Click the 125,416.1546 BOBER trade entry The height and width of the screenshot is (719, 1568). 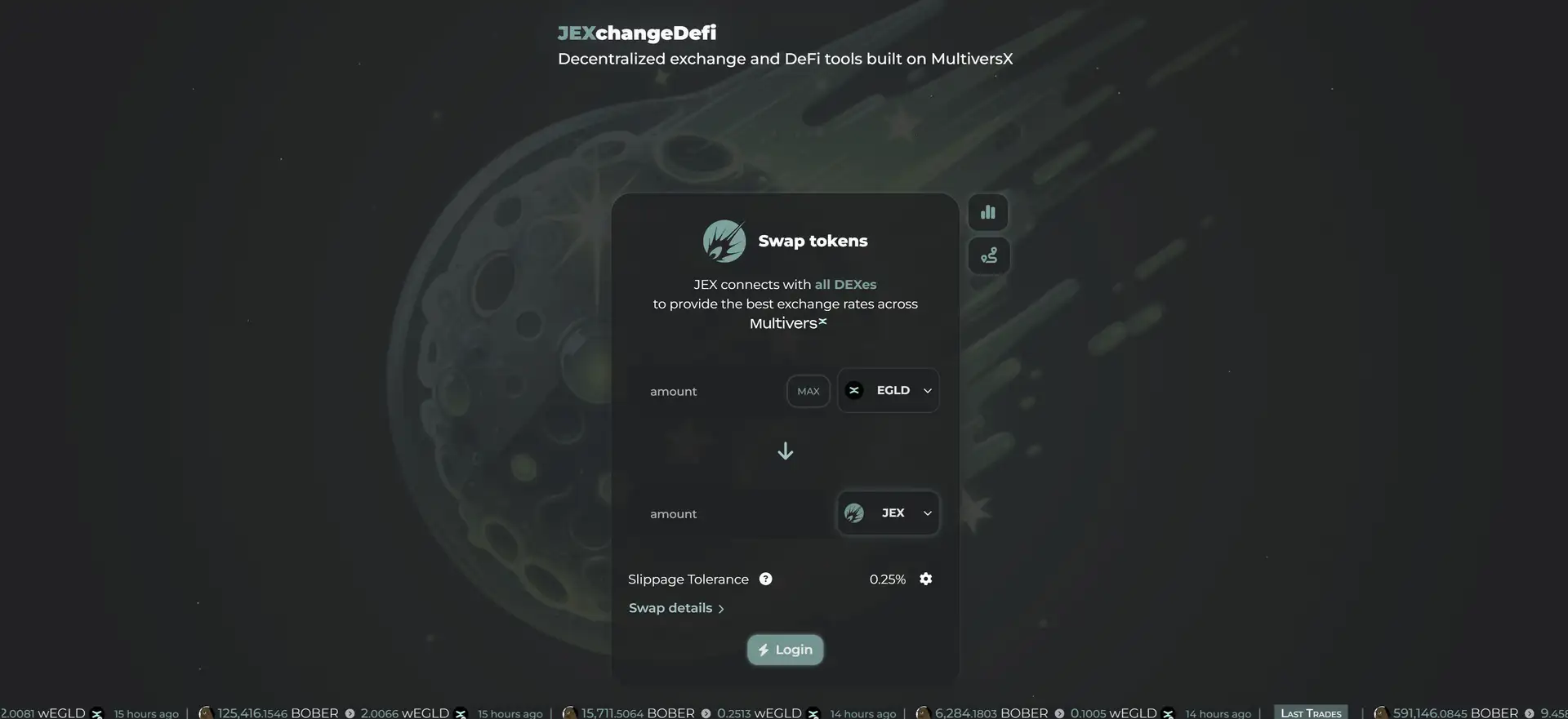pyautogui.click(x=278, y=712)
